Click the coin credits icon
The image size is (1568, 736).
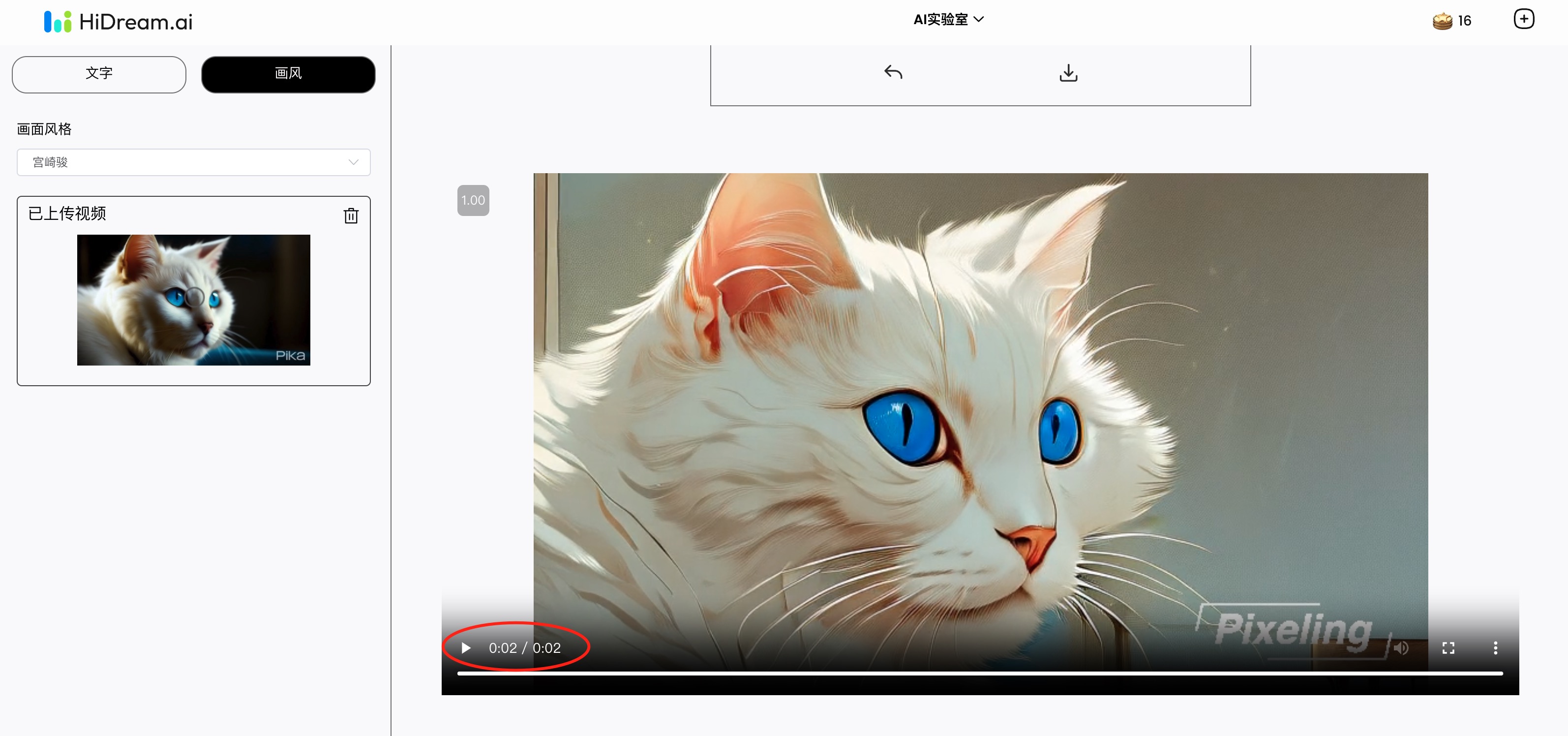click(x=1442, y=21)
